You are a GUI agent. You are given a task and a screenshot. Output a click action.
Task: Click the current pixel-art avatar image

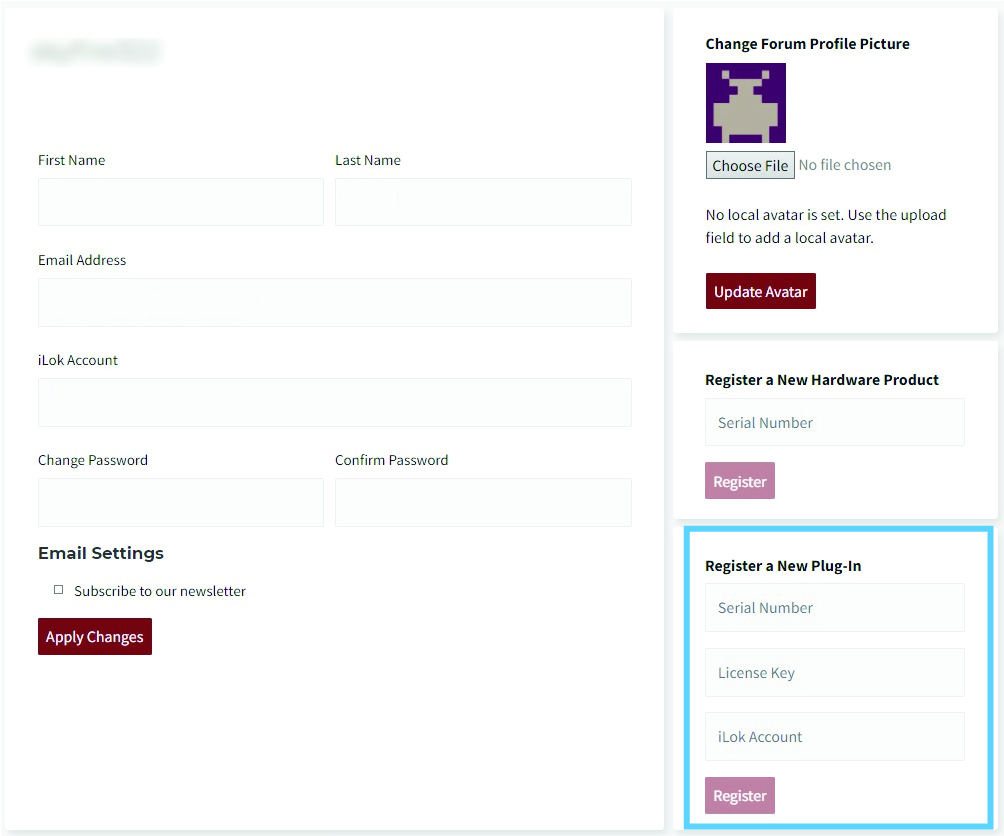coord(745,102)
